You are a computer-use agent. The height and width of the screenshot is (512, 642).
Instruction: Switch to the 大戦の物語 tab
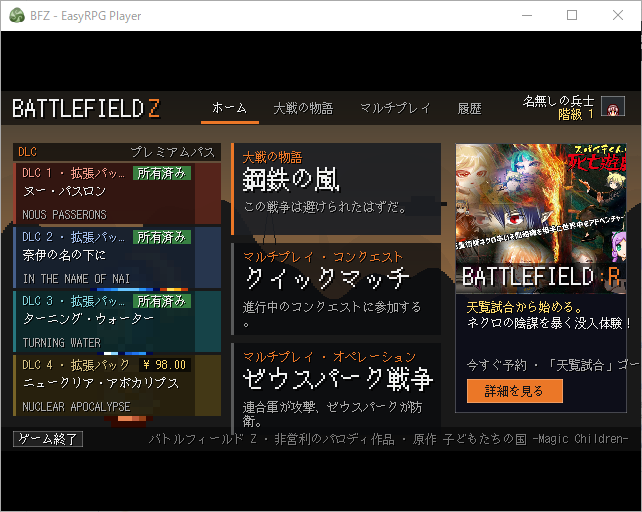pos(303,109)
